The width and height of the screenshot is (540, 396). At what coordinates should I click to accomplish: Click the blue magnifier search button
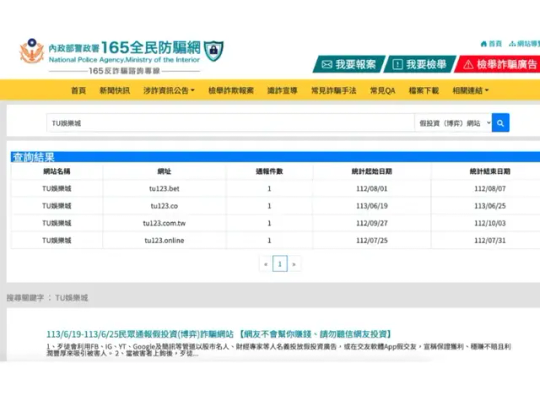point(500,123)
